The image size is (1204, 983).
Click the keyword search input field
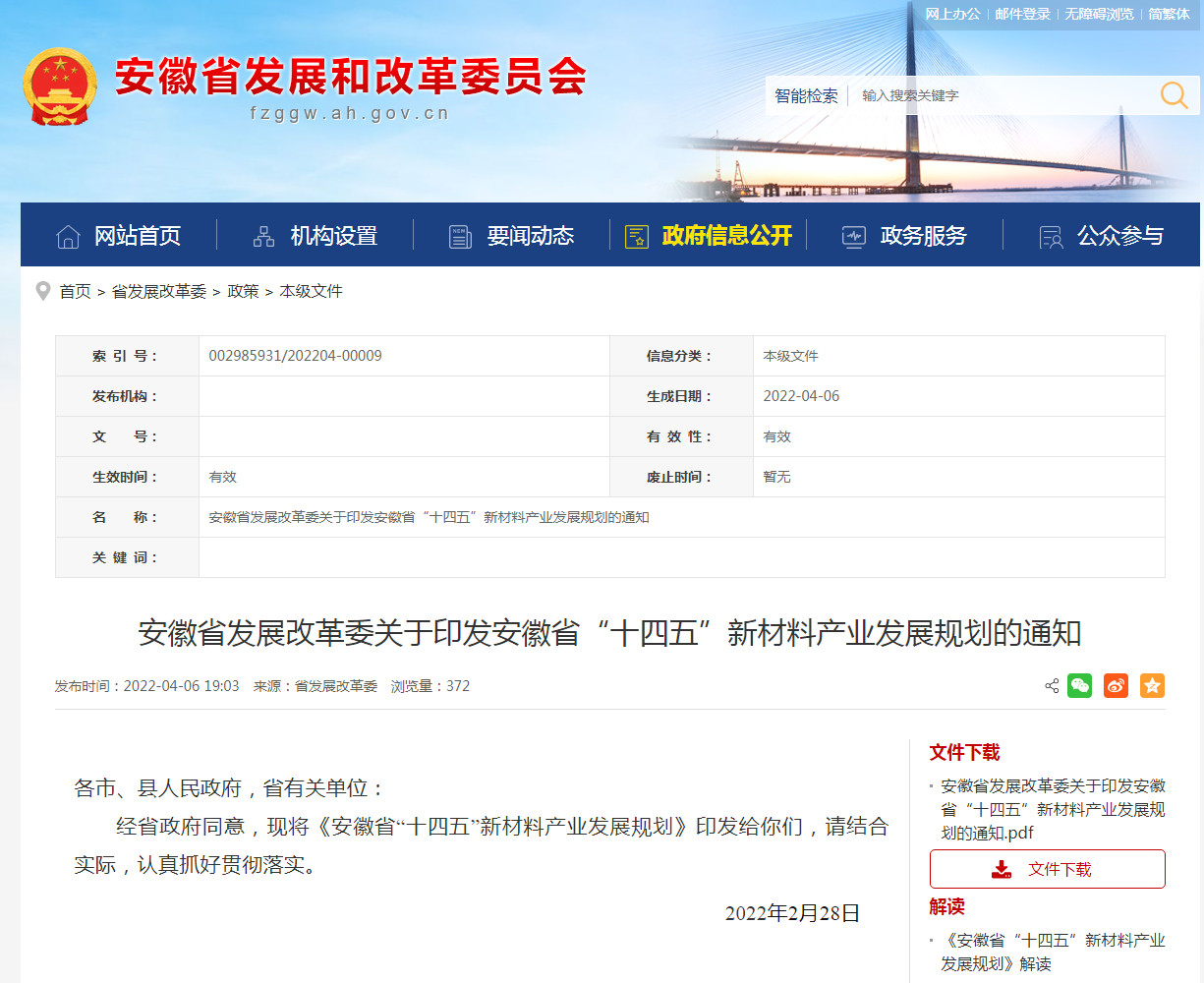[x=1003, y=95]
